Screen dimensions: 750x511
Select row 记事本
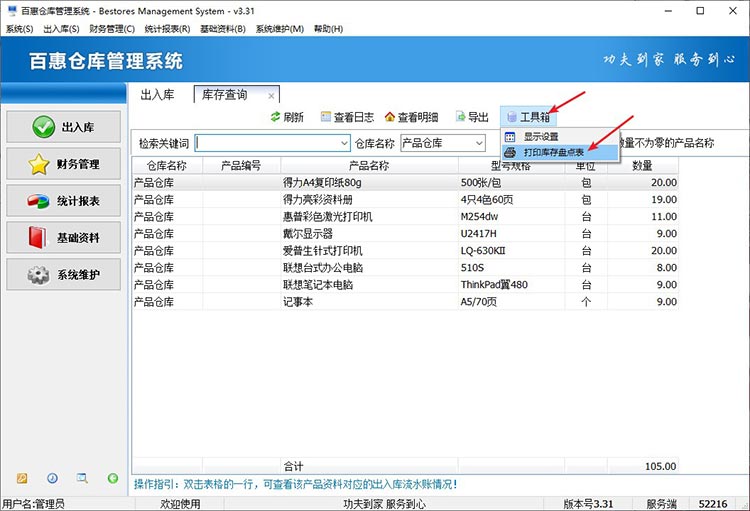[405, 301]
